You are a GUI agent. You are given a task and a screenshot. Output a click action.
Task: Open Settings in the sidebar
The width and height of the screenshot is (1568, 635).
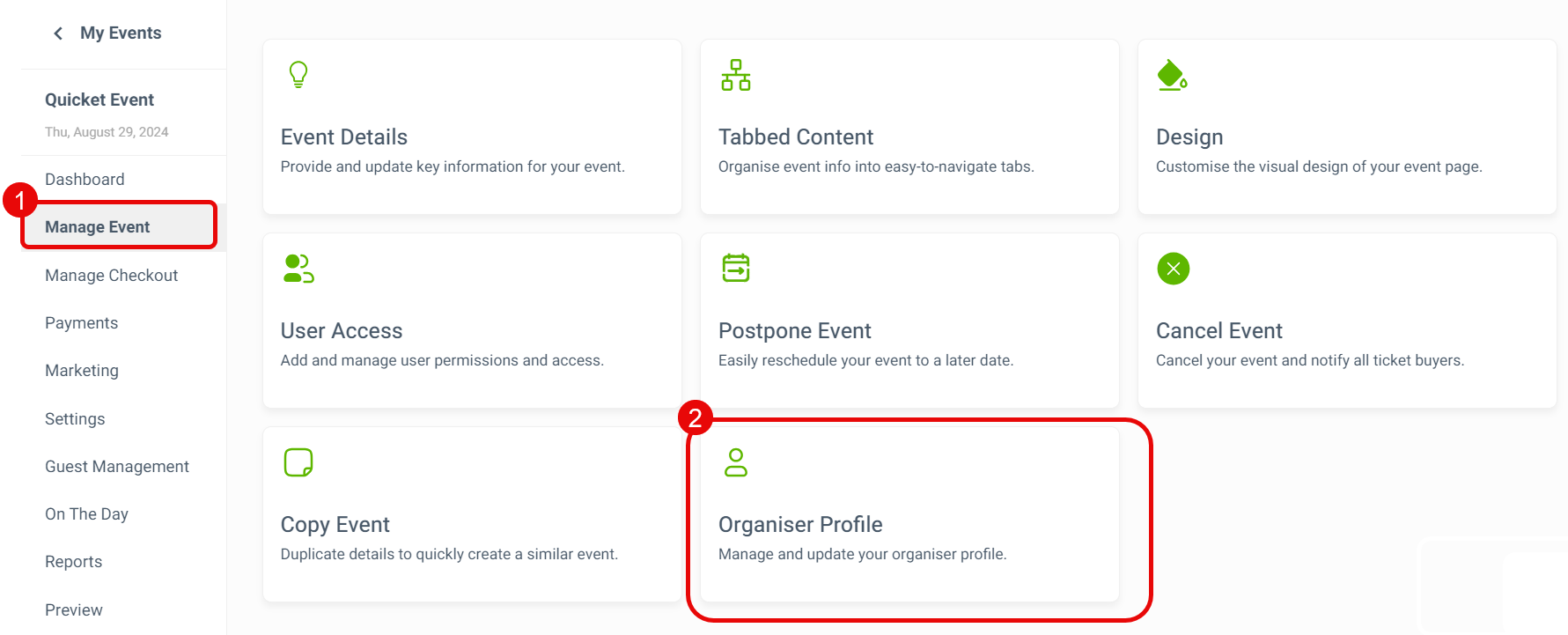coord(75,419)
